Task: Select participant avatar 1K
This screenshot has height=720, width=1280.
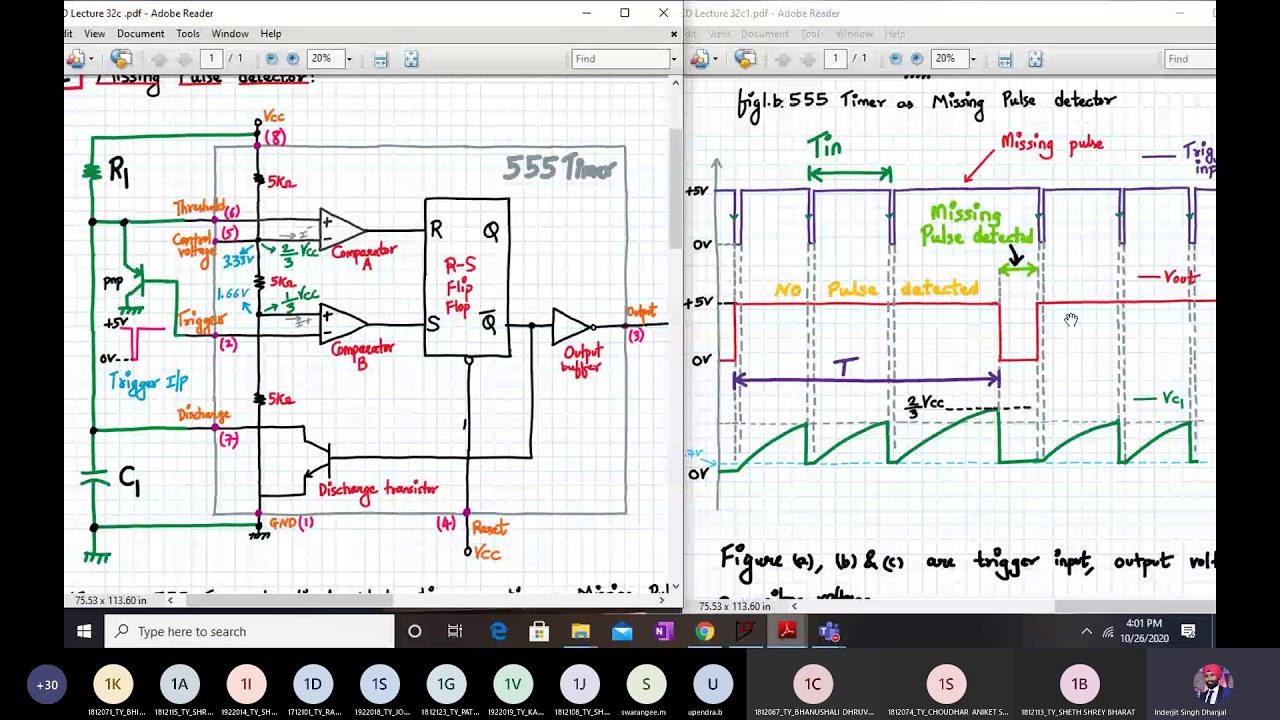Action: [x=113, y=685]
